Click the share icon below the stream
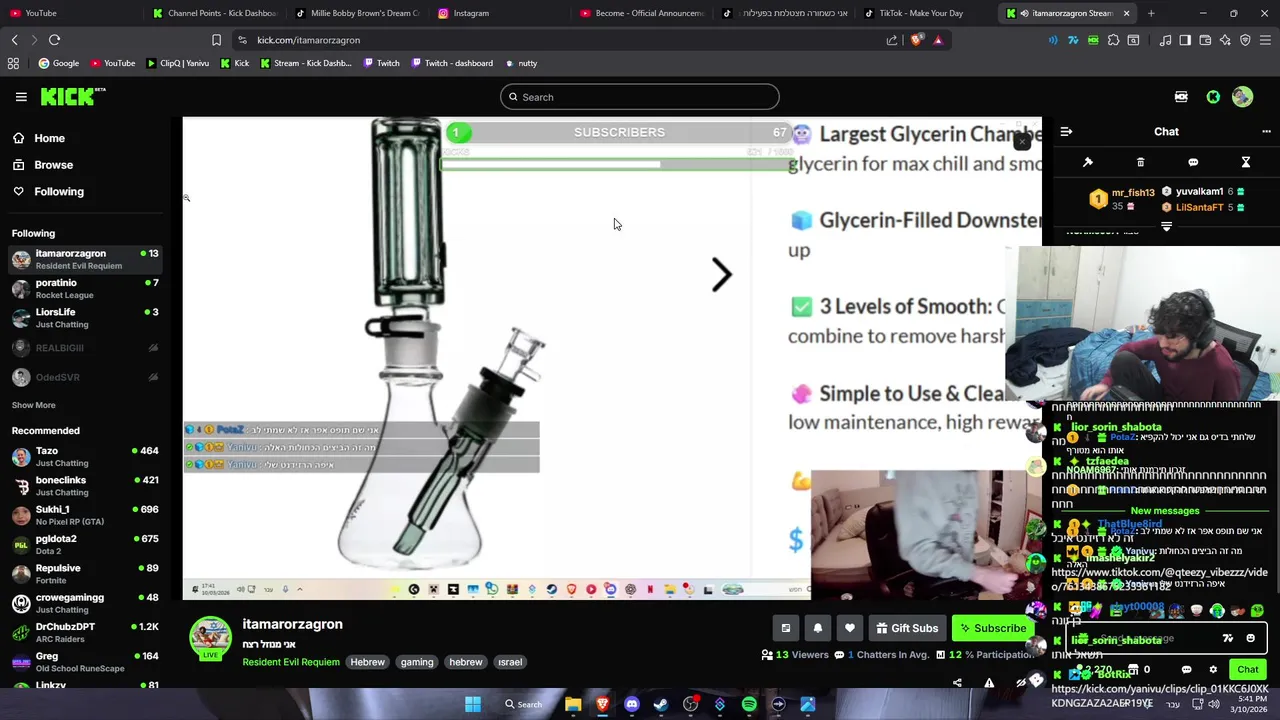1280x720 pixels. click(x=957, y=683)
